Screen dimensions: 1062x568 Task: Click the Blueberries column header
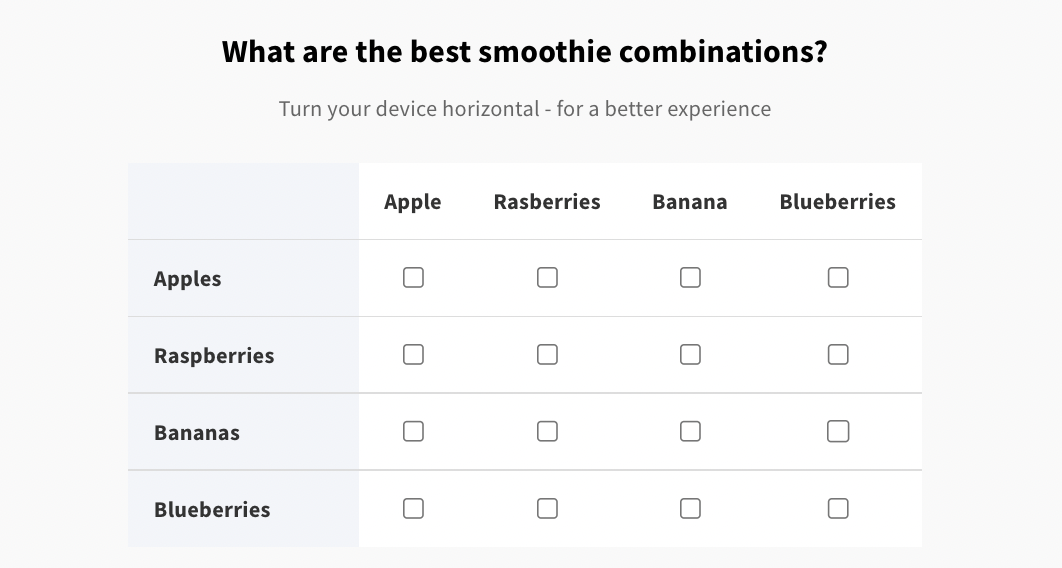click(x=837, y=202)
